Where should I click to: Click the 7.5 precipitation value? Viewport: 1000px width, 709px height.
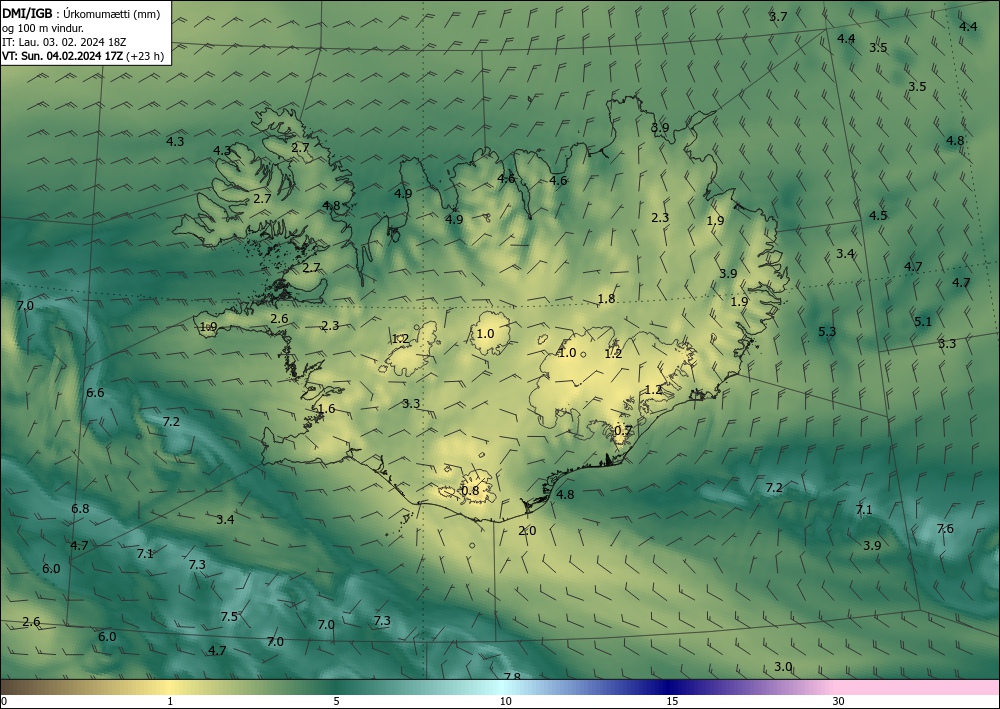click(229, 616)
